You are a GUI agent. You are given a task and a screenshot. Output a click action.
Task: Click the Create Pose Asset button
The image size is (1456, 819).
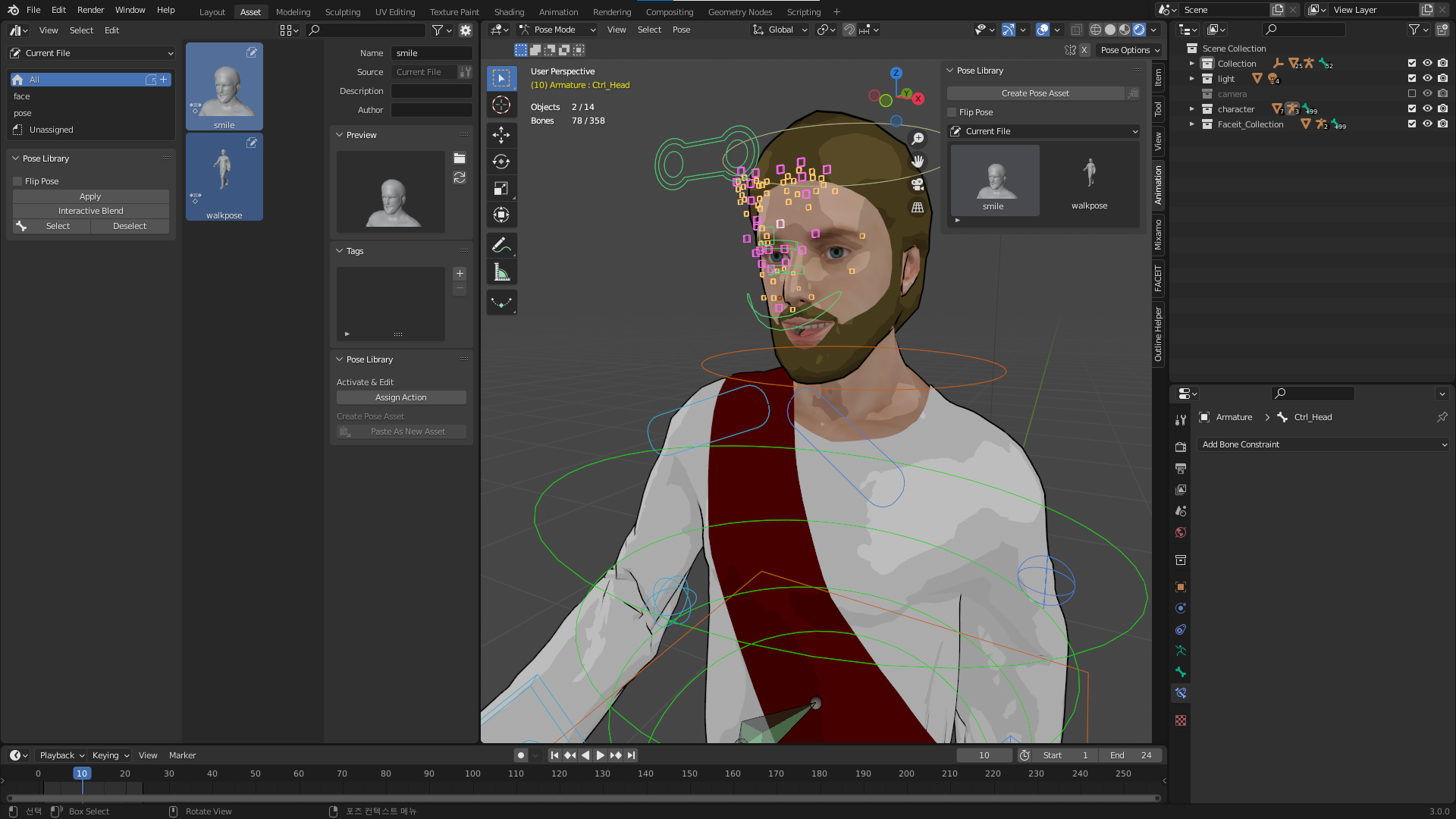tap(1035, 93)
